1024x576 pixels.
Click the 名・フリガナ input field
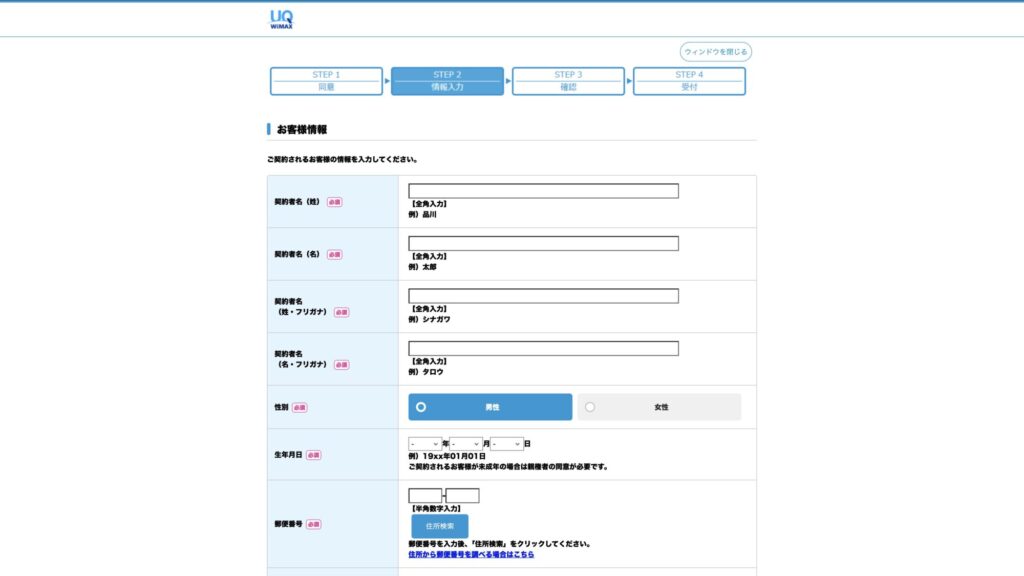click(x=543, y=347)
